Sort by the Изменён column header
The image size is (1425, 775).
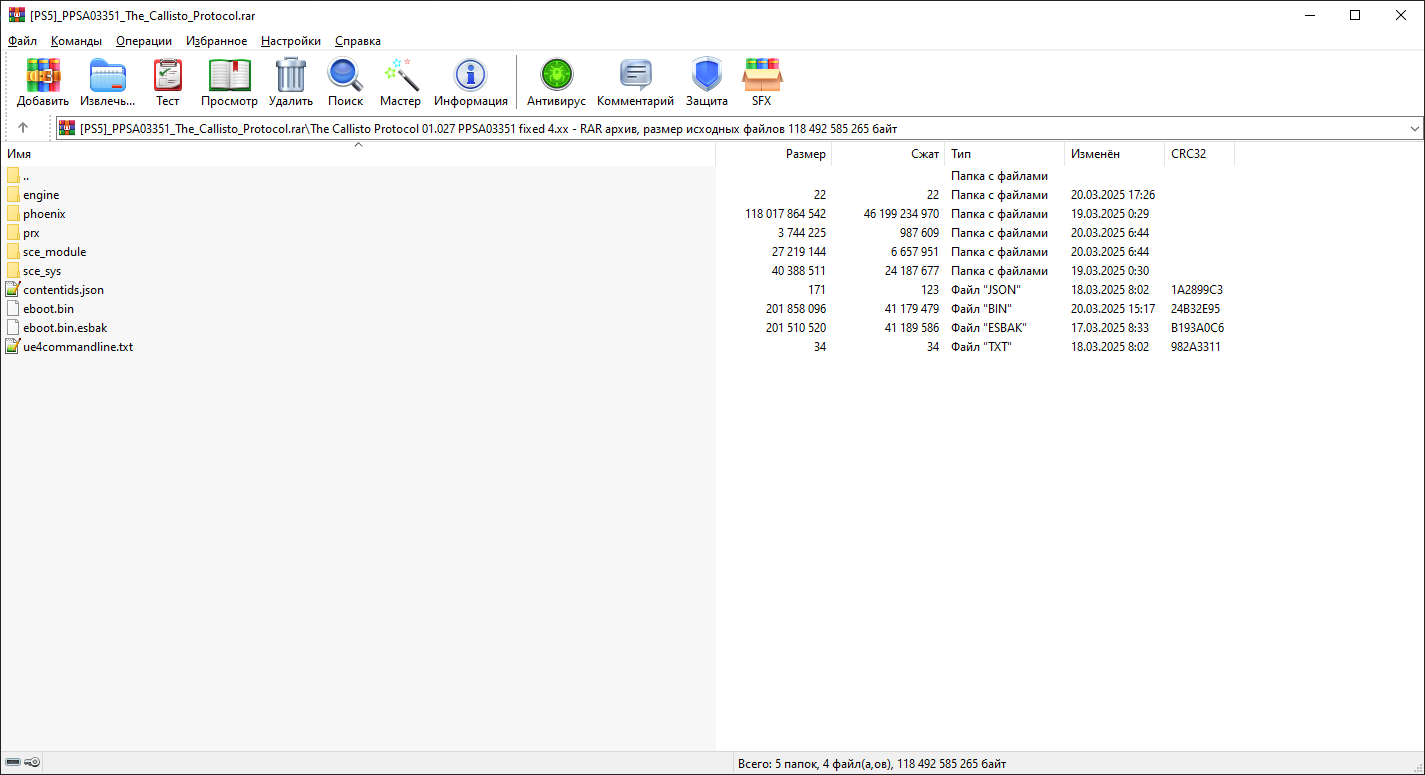1114,154
